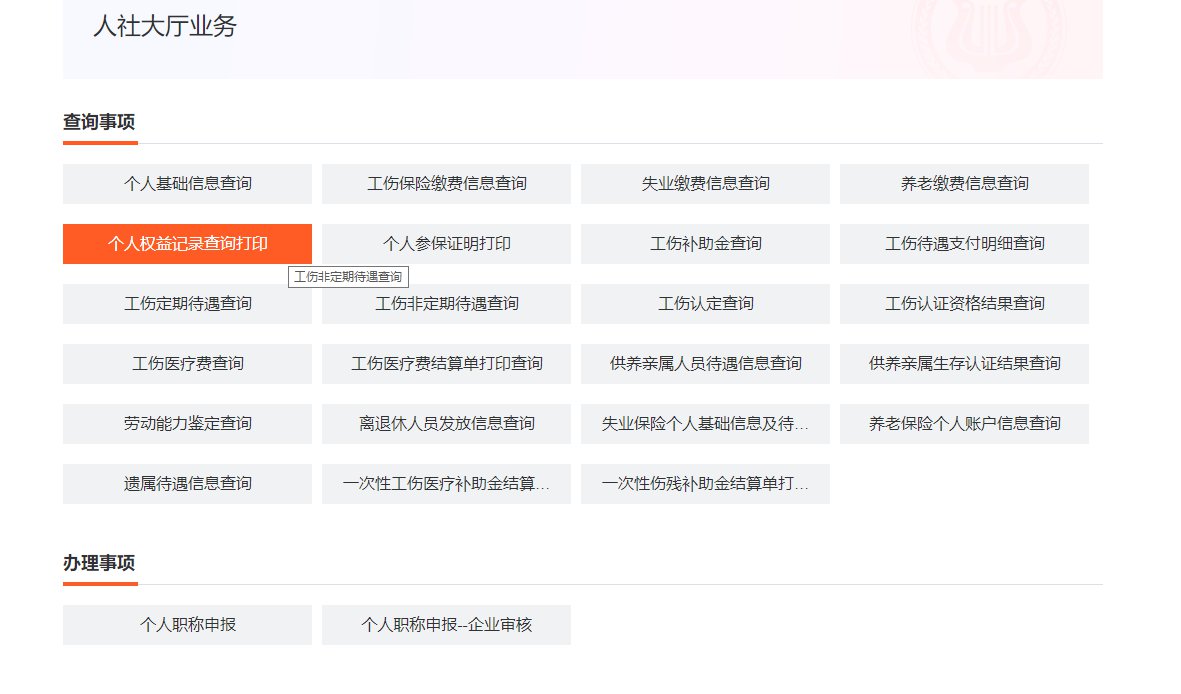
Task: Open 个人基础信息查询
Action: click(x=187, y=184)
